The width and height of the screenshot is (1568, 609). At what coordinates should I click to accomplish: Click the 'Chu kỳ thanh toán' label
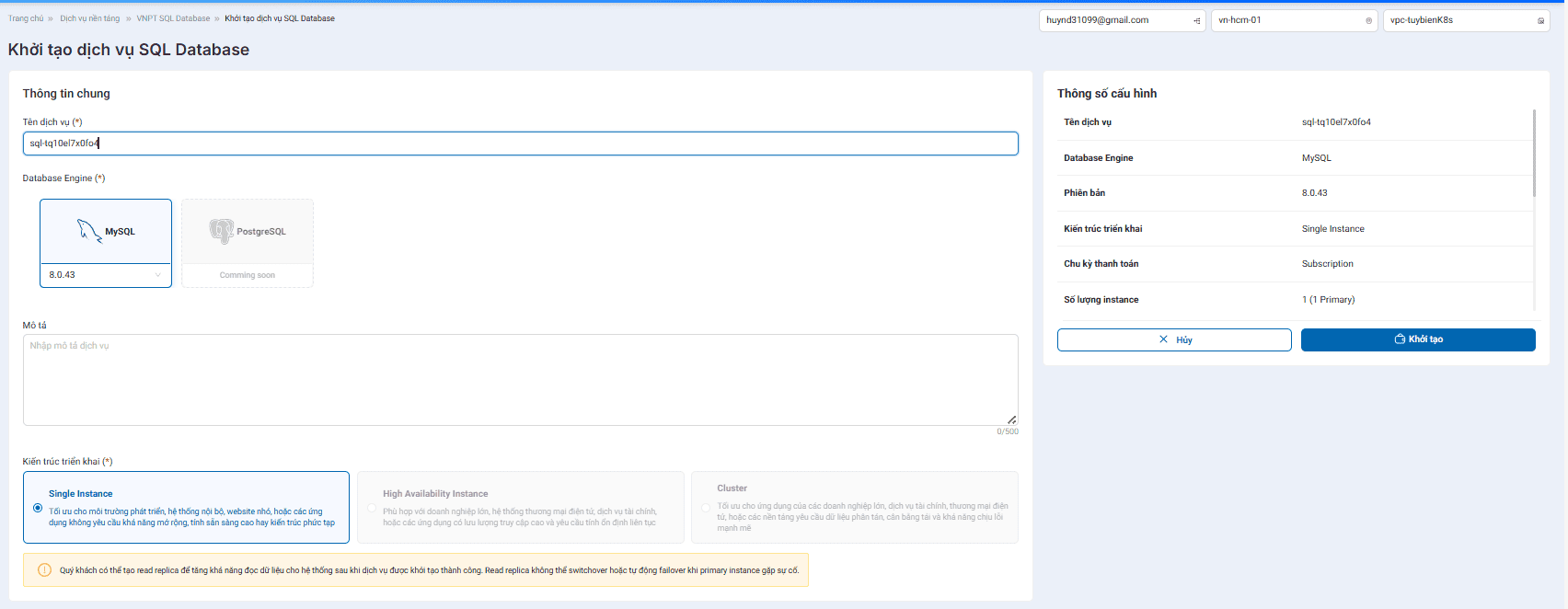[1101, 264]
